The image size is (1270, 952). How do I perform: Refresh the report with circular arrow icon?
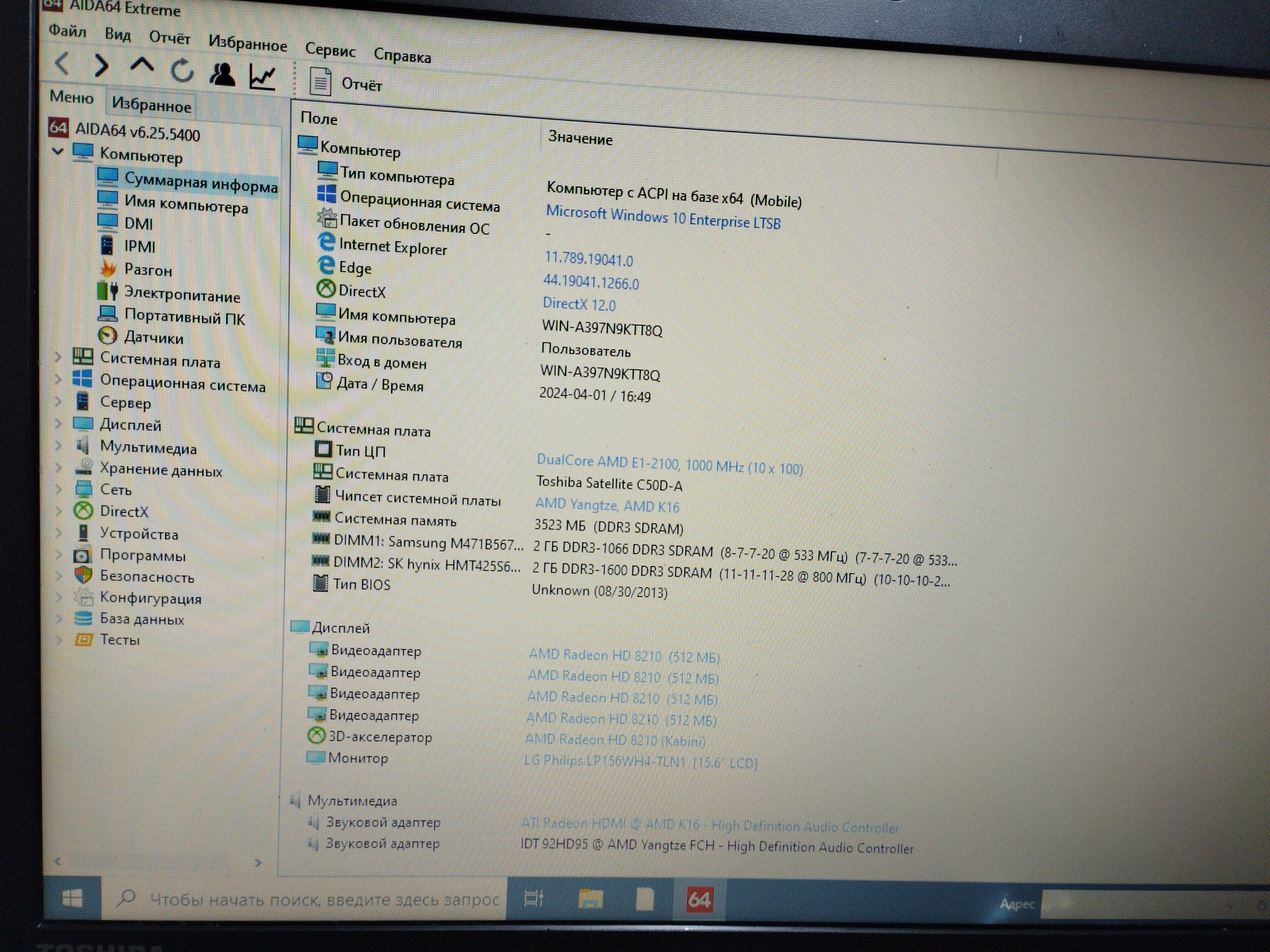pos(182,70)
